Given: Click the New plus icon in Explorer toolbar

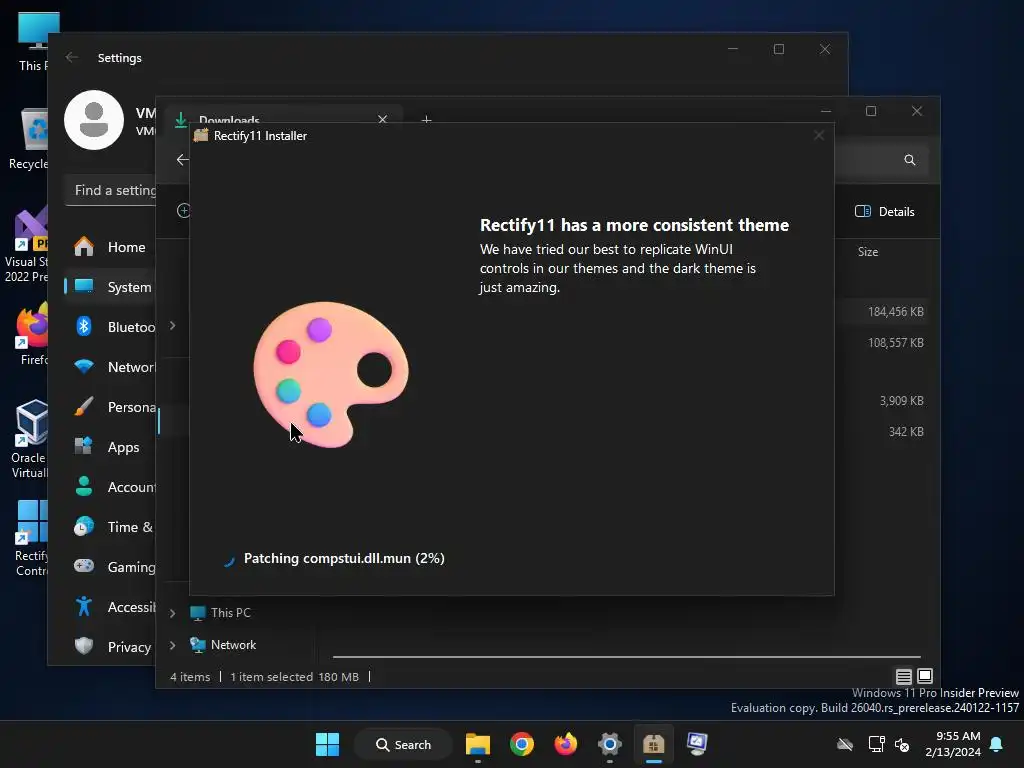Looking at the screenshot, I should [x=183, y=210].
